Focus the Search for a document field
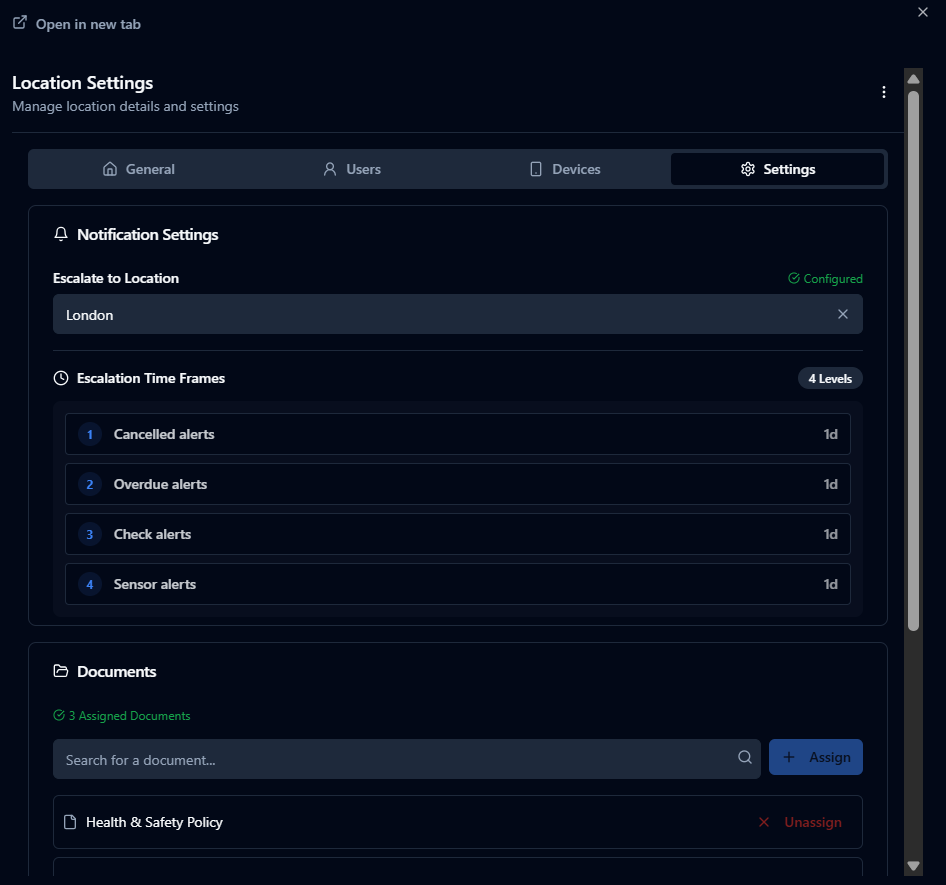946x885 pixels. click(407, 759)
